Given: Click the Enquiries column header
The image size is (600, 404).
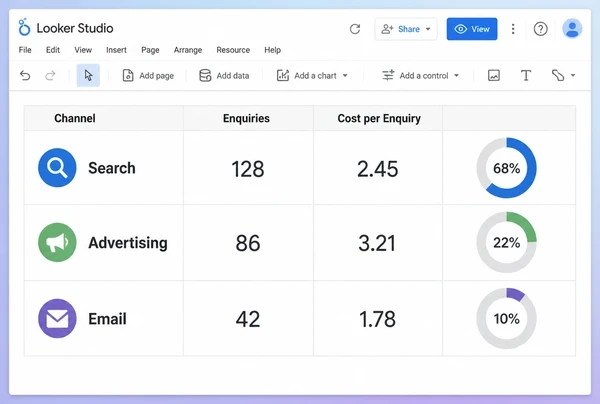Looking at the screenshot, I should (246, 119).
